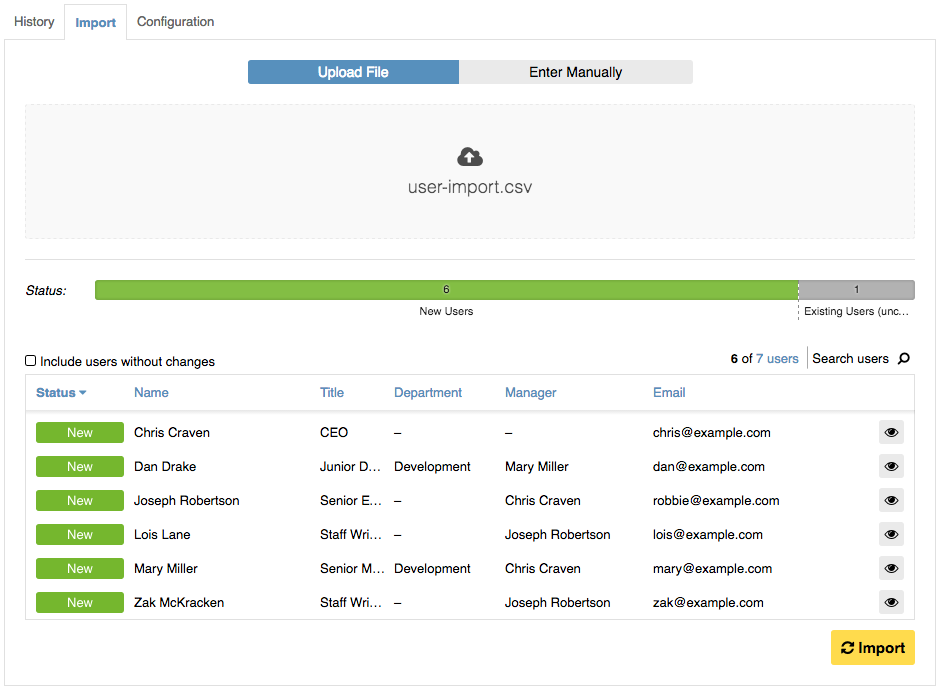
Task: Open the History tab
Action: click(x=34, y=22)
